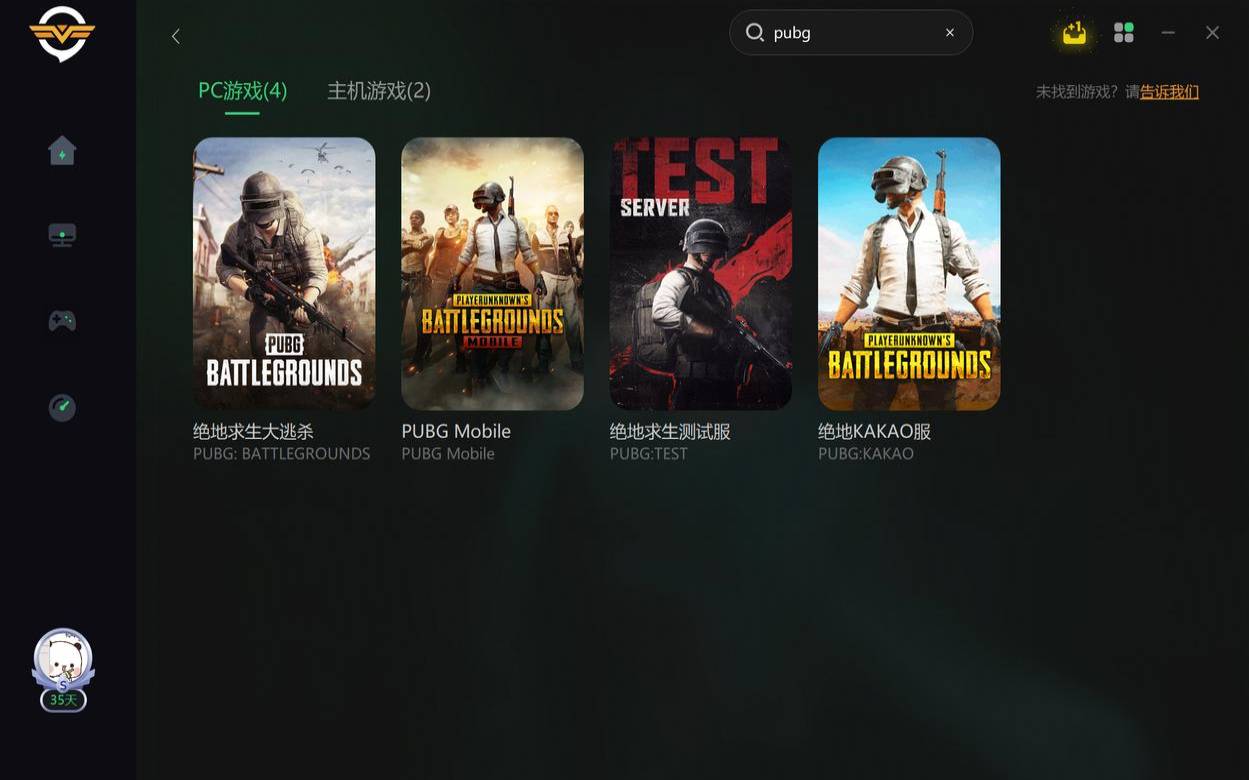Close the application window
The width and height of the screenshot is (1249, 780).
coord(1212,33)
